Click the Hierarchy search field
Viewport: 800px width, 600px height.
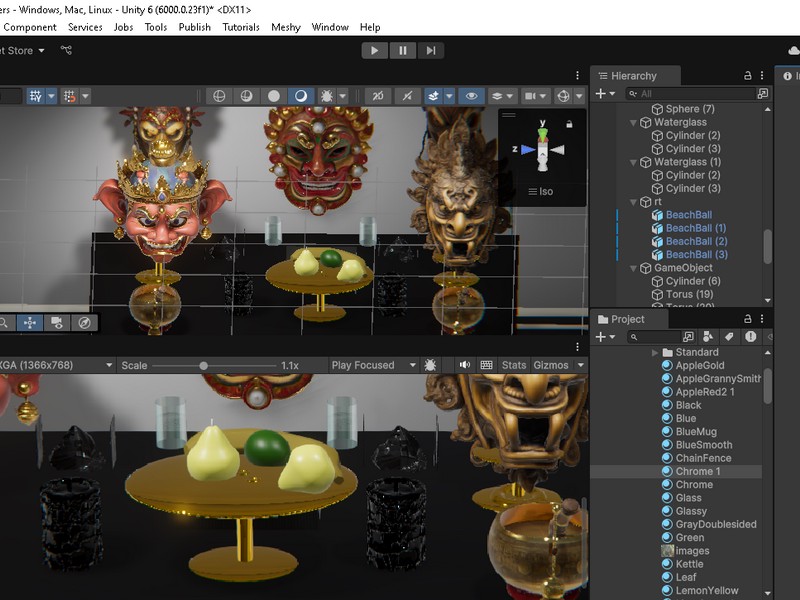coord(690,93)
